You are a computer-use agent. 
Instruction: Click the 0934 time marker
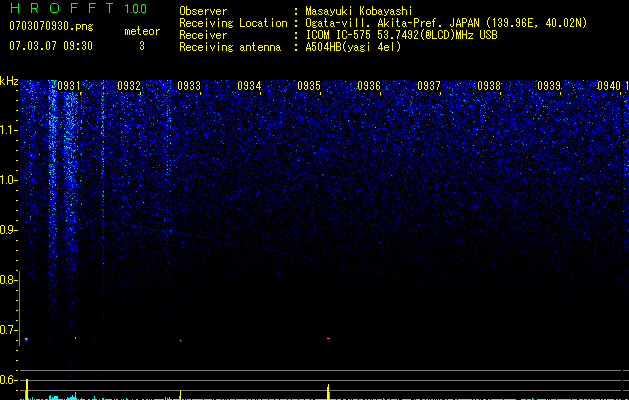pos(249,86)
